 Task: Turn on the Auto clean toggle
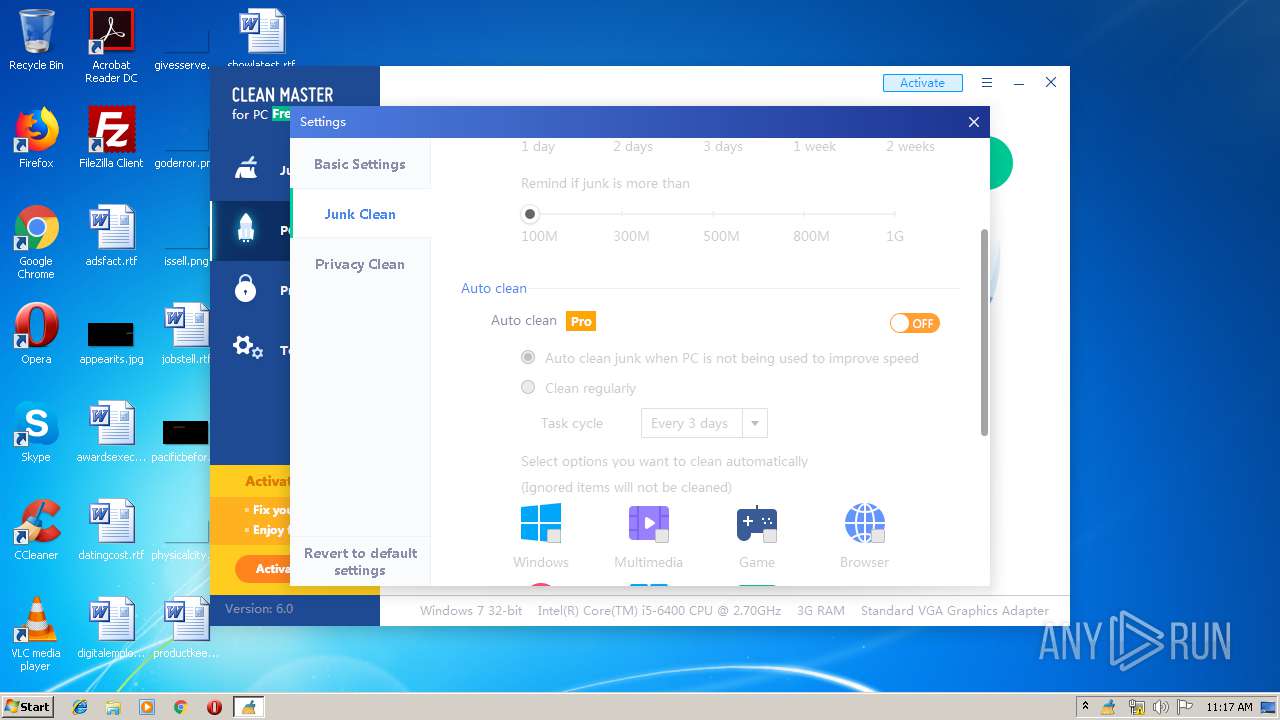pos(915,323)
